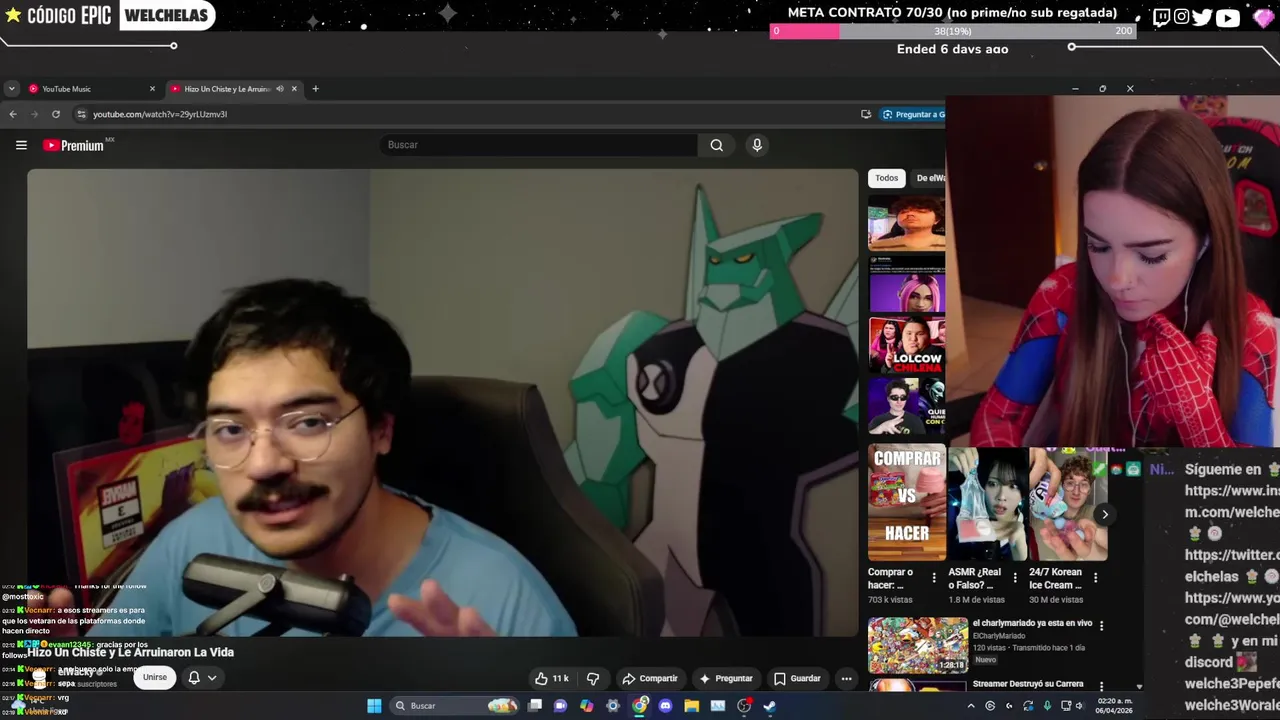This screenshot has height=720, width=1280.
Task: Open the Preguntar AI button
Action: pos(726,678)
